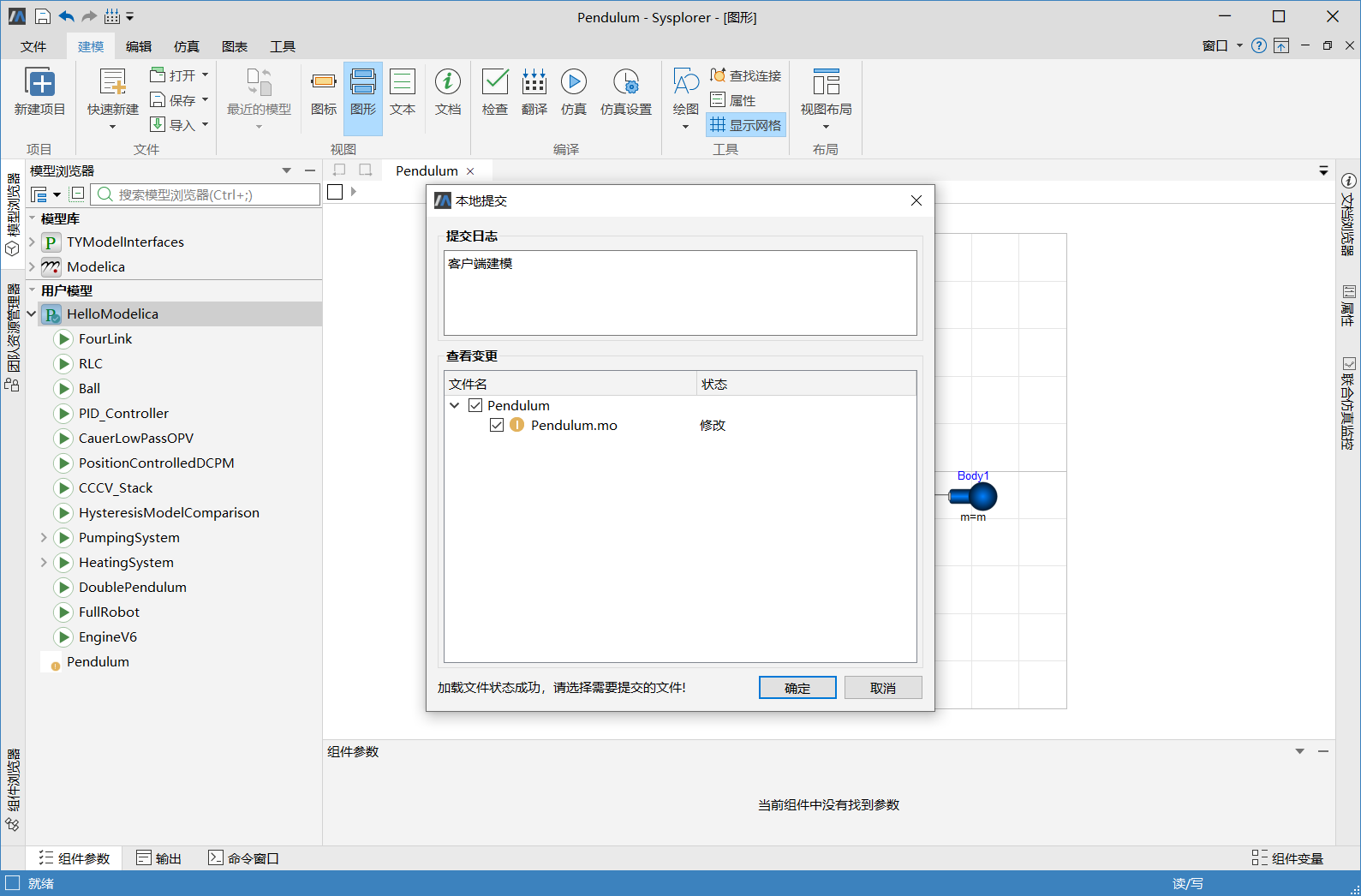Click the model browser view mode icon
1361x896 pixels.
pos(39,194)
